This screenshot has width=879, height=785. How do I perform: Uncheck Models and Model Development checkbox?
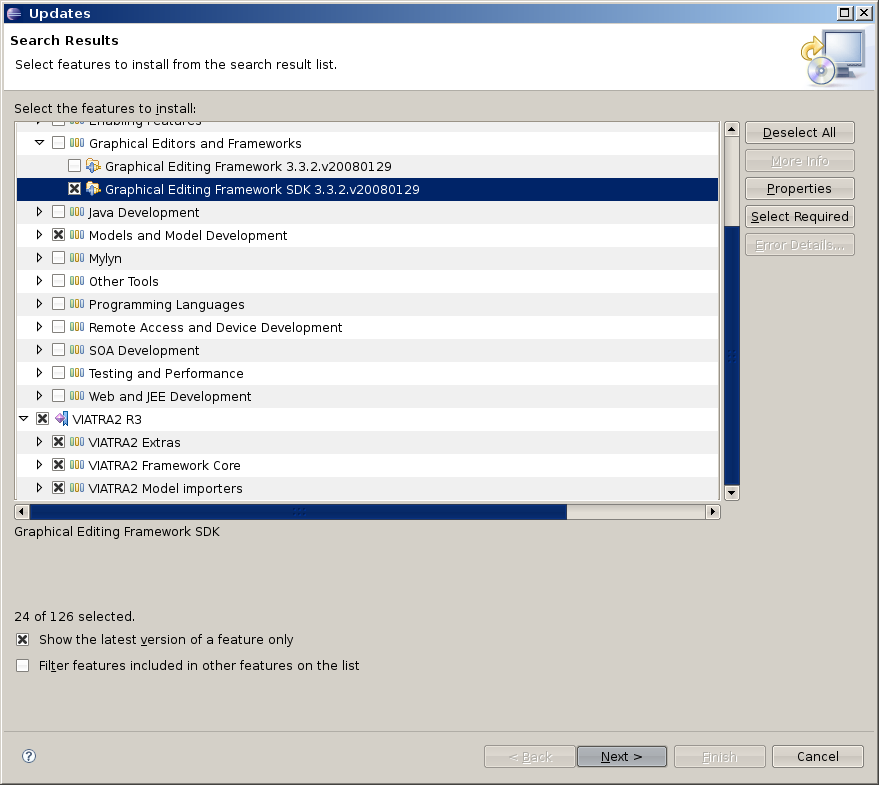58,235
